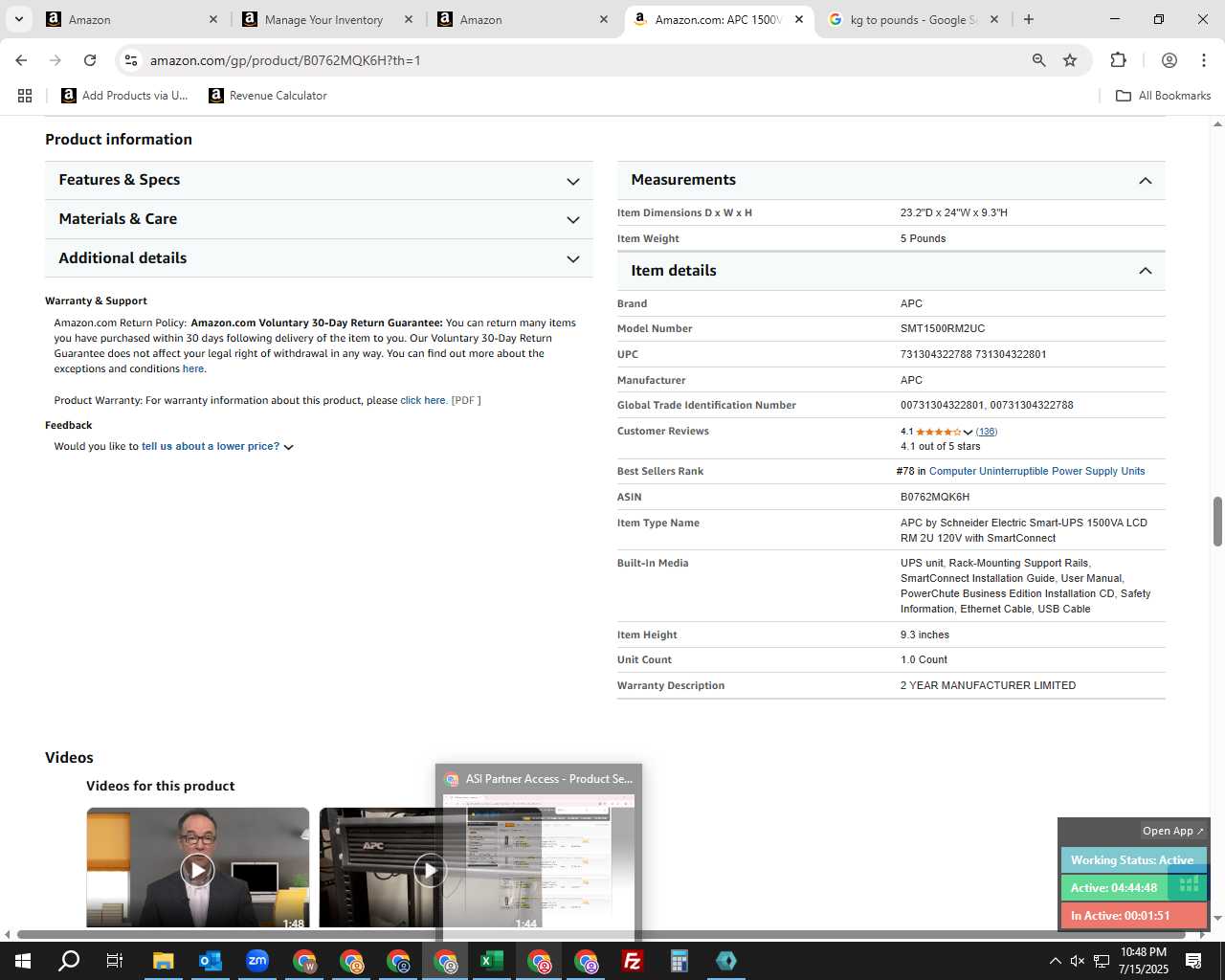Image resolution: width=1225 pixels, height=980 pixels.
Task: Expand Additional details section
Action: (x=319, y=258)
